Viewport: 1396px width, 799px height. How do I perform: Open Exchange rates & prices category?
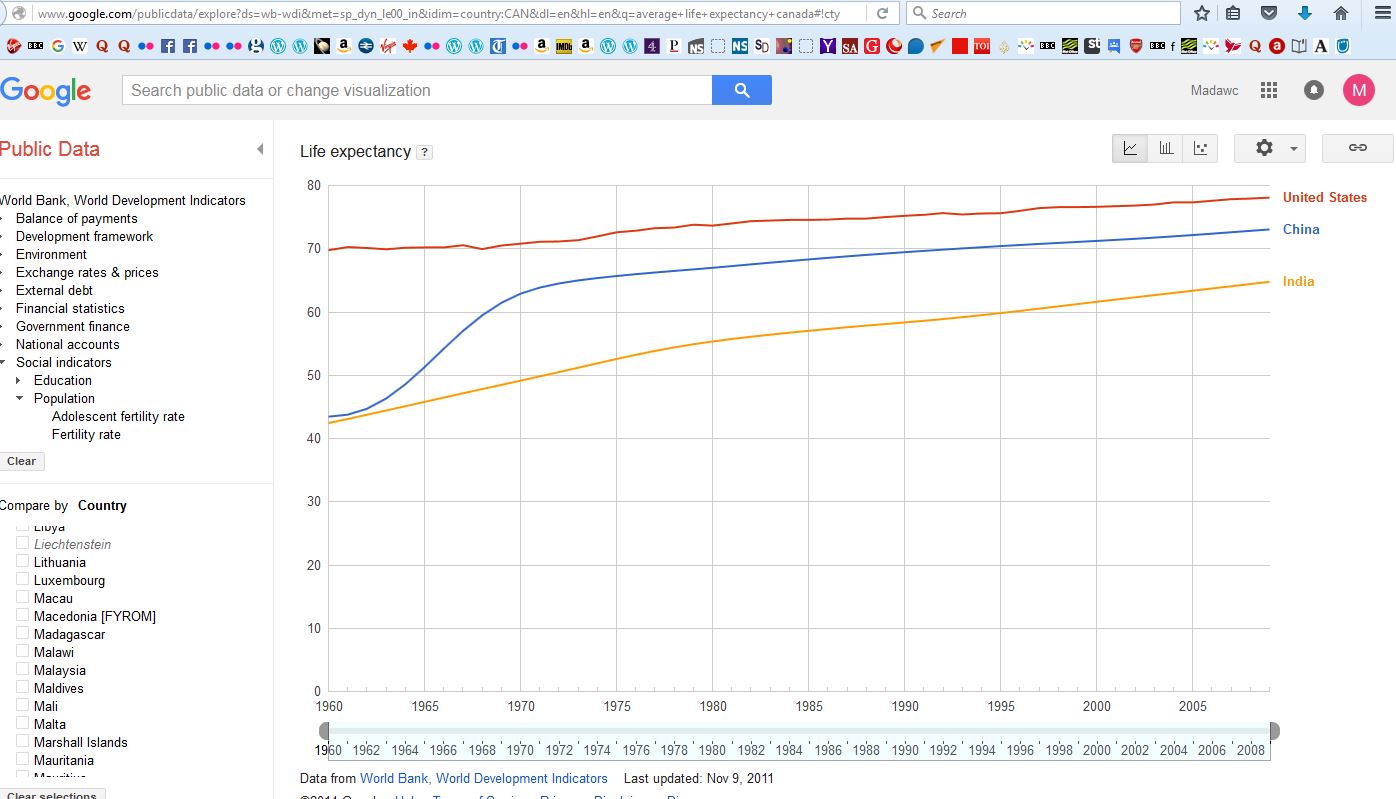(87, 273)
